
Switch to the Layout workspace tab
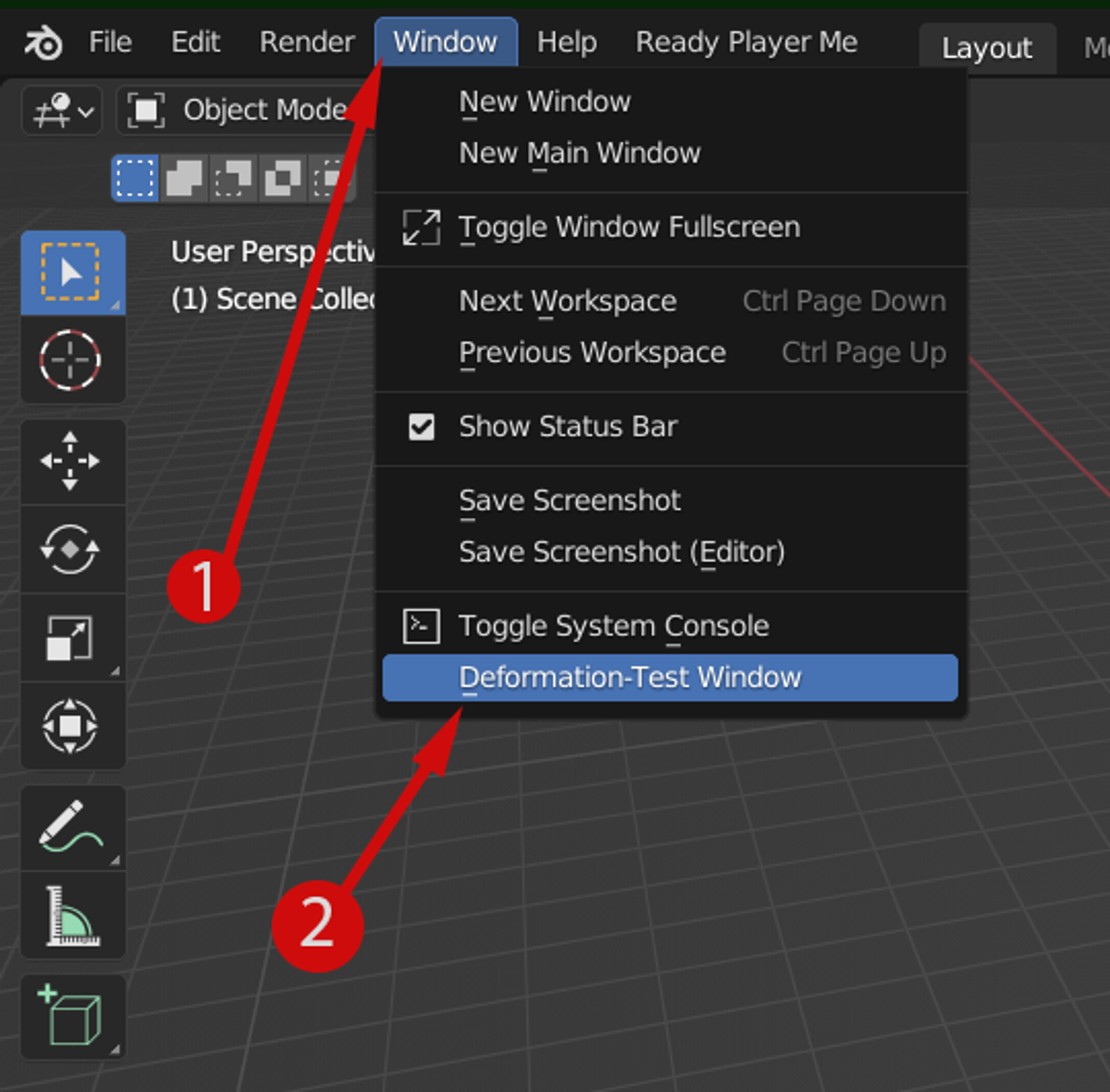[987, 48]
